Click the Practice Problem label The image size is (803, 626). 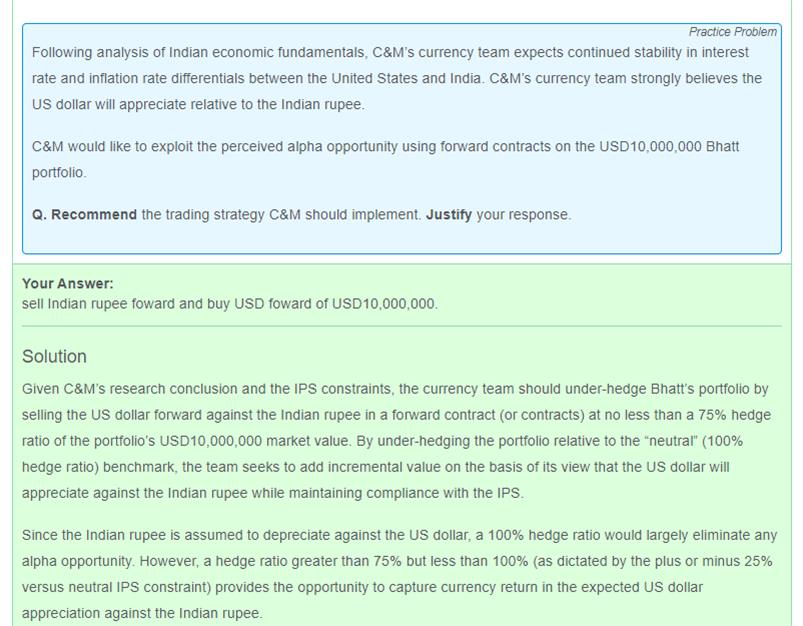(x=732, y=32)
